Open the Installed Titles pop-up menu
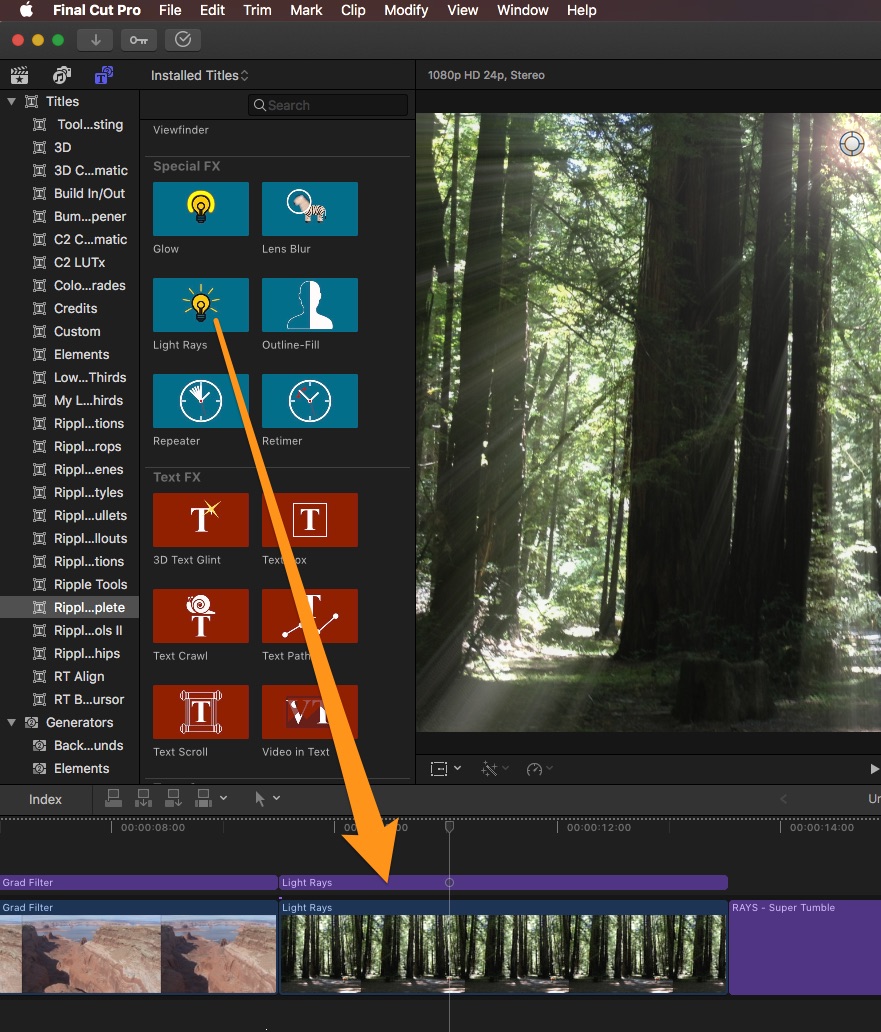 pos(199,76)
